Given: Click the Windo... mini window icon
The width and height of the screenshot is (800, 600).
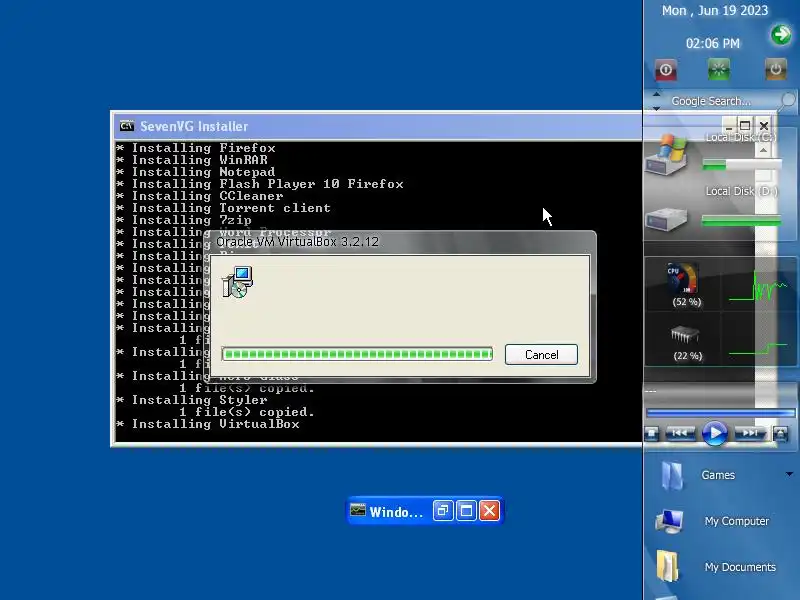Looking at the screenshot, I should point(358,511).
